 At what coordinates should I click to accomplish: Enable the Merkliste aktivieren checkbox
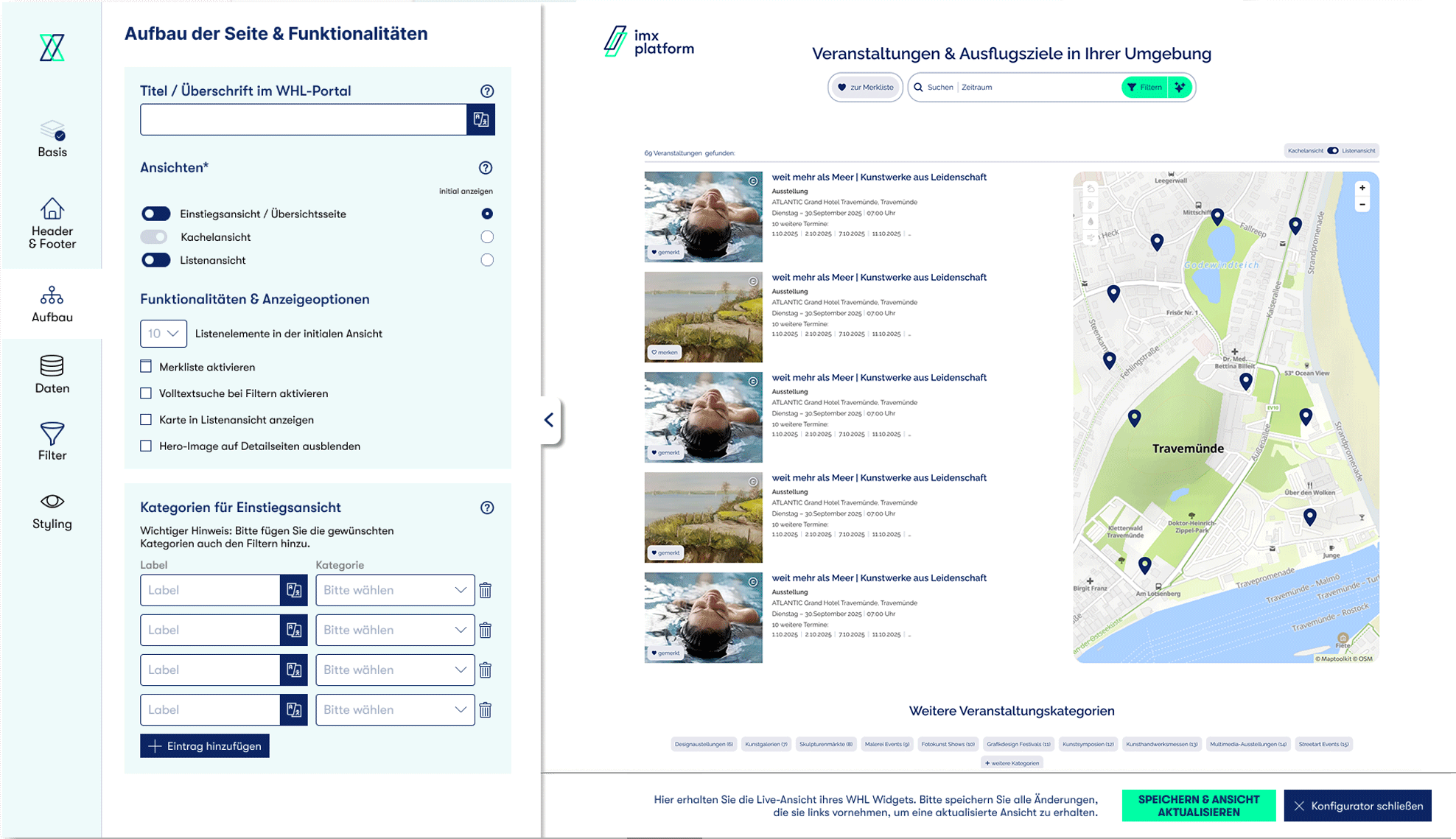tap(146, 367)
